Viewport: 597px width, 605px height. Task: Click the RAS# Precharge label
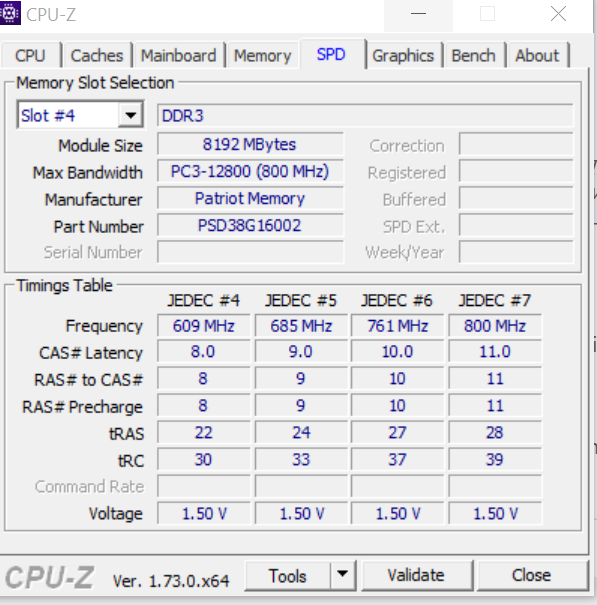click(82, 407)
